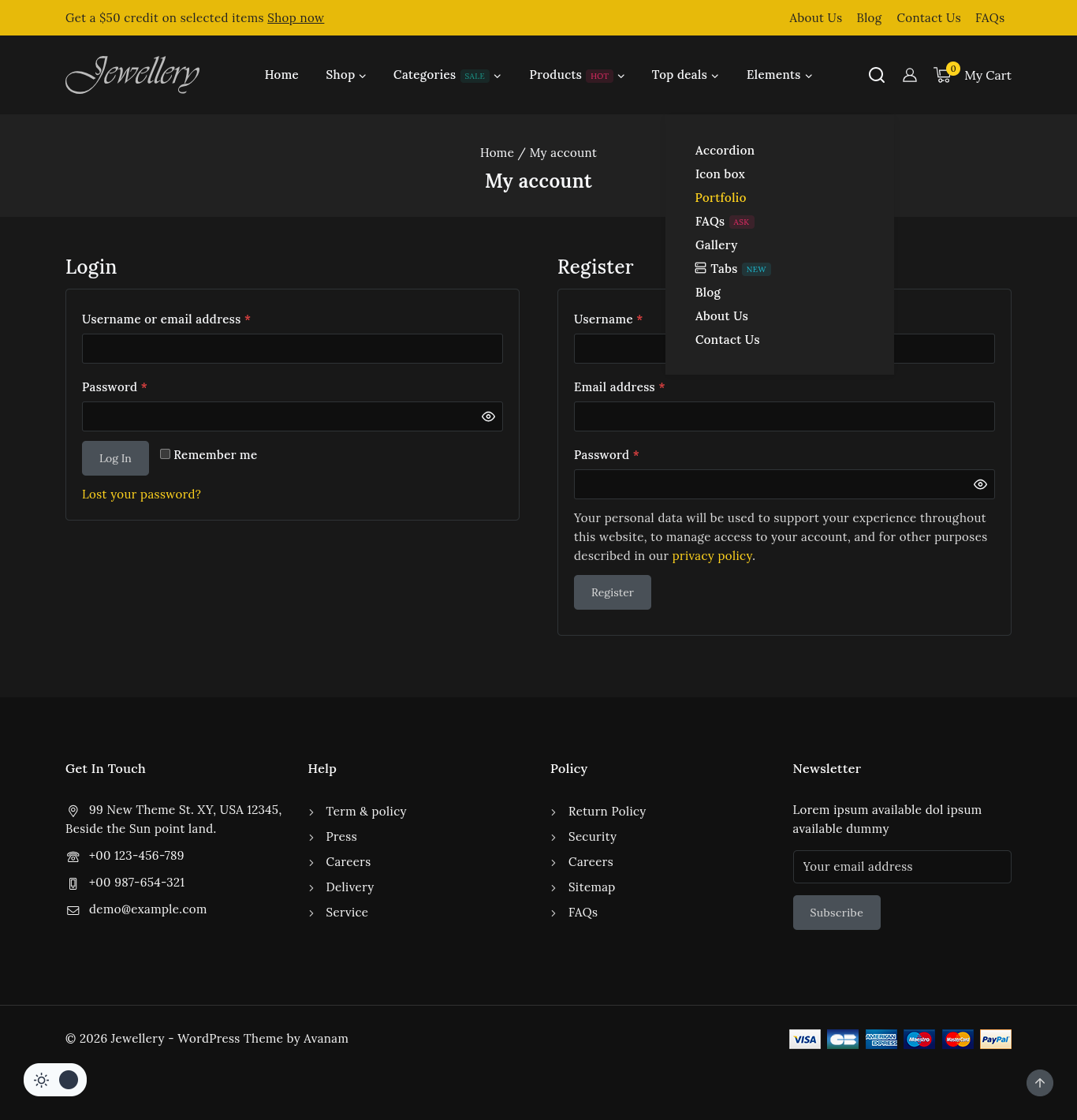Click the Log In button

tap(115, 458)
